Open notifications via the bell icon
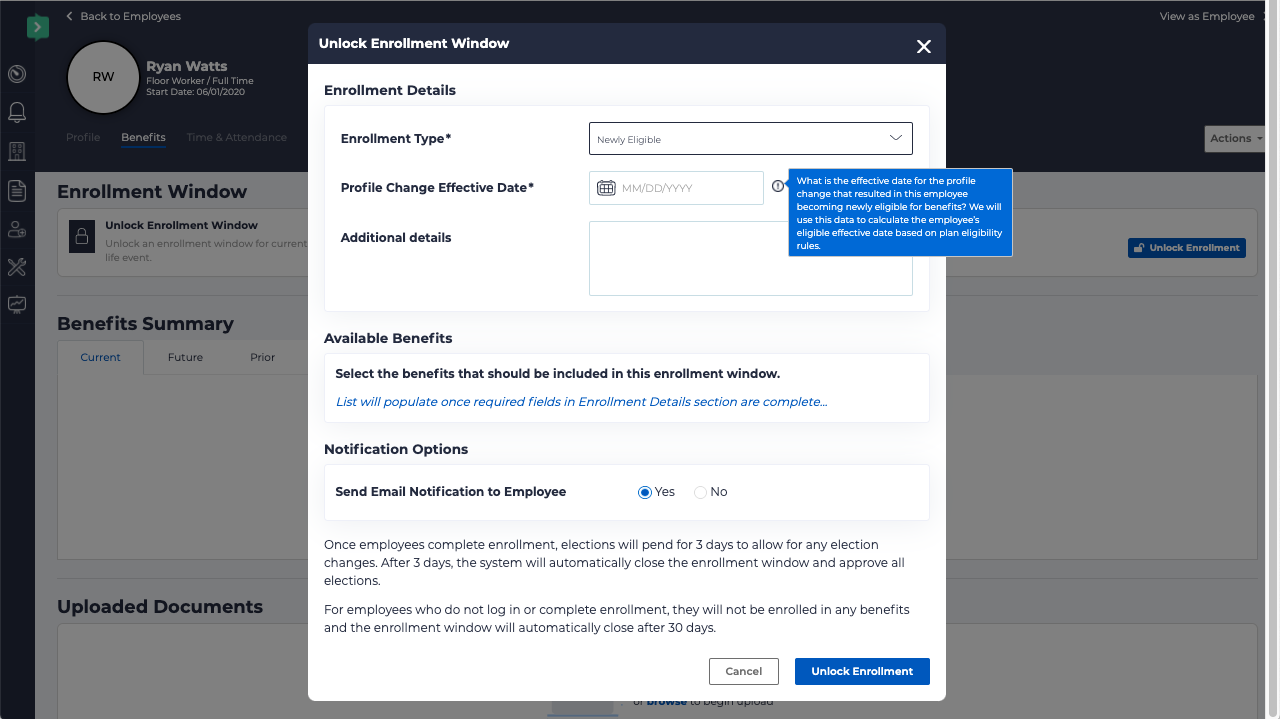Screen dimensions: 1280x719 coord(16,112)
